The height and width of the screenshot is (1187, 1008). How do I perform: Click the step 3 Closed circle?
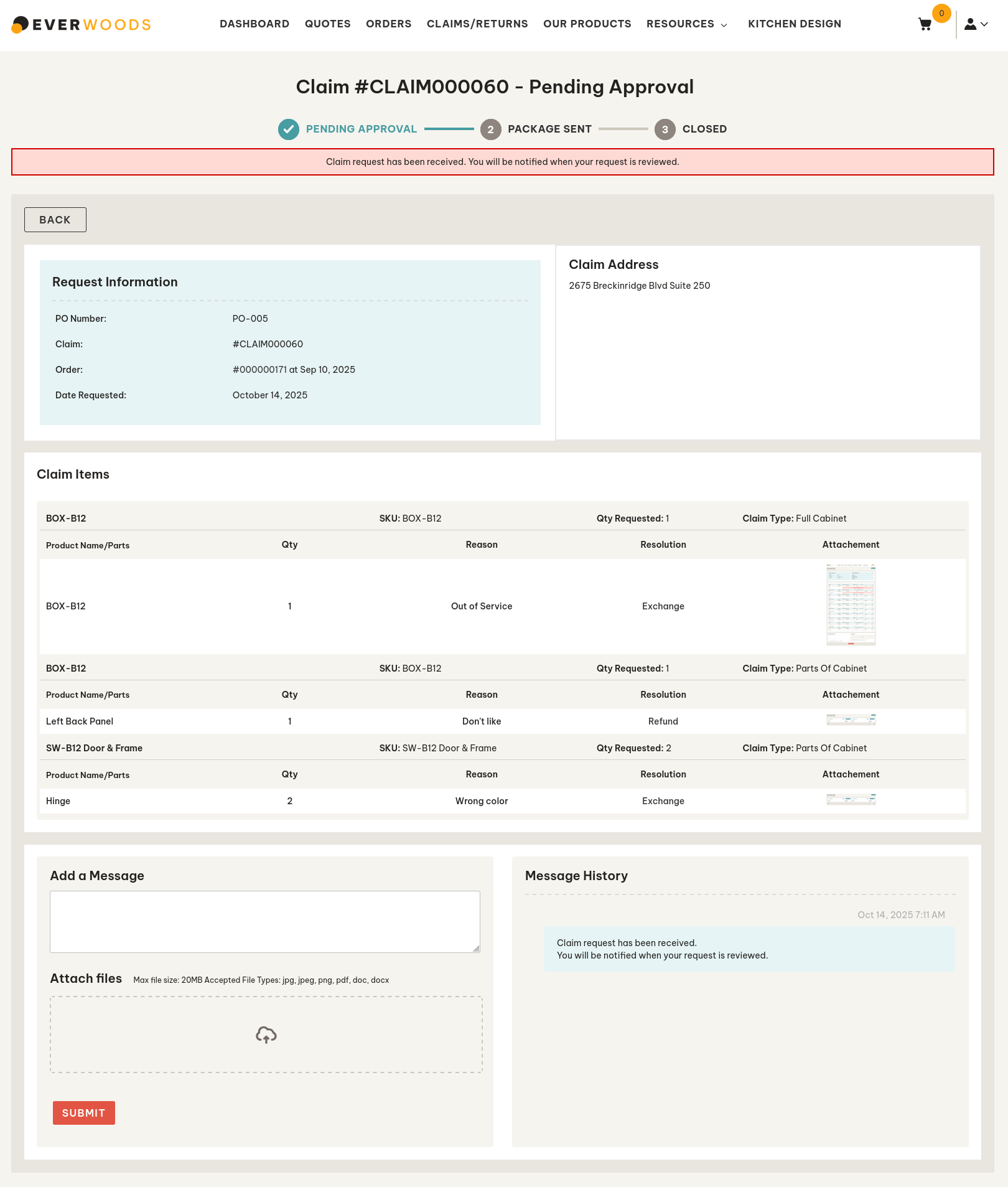[x=665, y=129]
